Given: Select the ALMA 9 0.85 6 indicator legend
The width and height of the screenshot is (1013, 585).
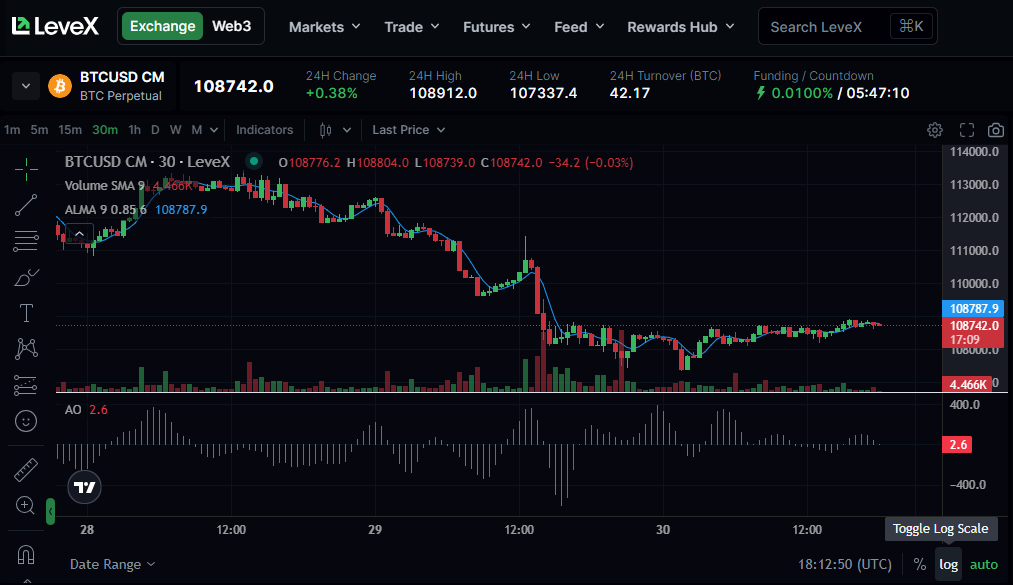Looking at the screenshot, I should 105,209.
